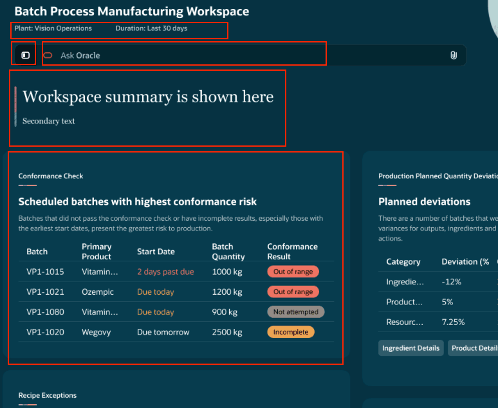Click the Category column header

pyautogui.click(x=403, y=262)
